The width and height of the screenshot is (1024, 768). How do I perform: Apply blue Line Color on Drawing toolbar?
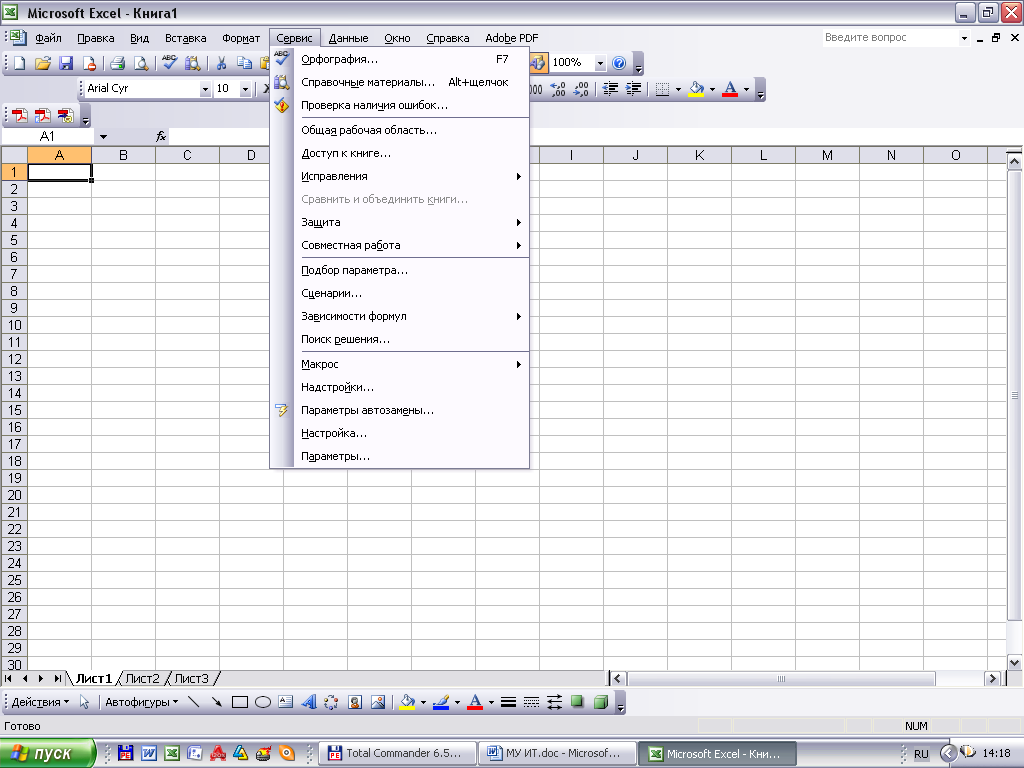(x=441, y=702)
